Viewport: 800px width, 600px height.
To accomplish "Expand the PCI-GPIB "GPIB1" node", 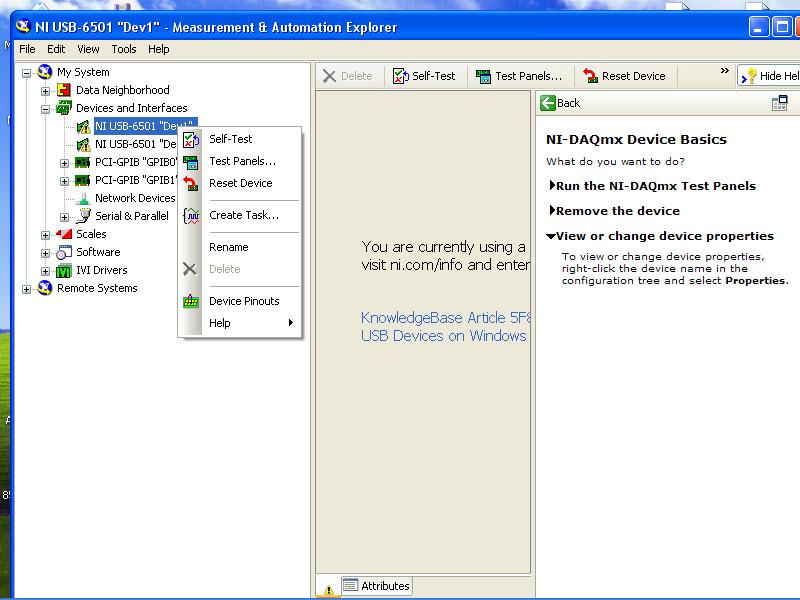I will [64, 181].
